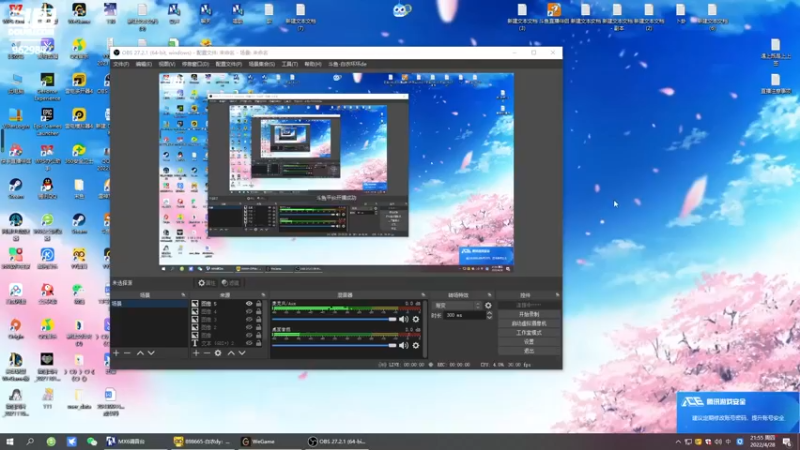Click the 退出 exit button in OBS

[529, 351]
